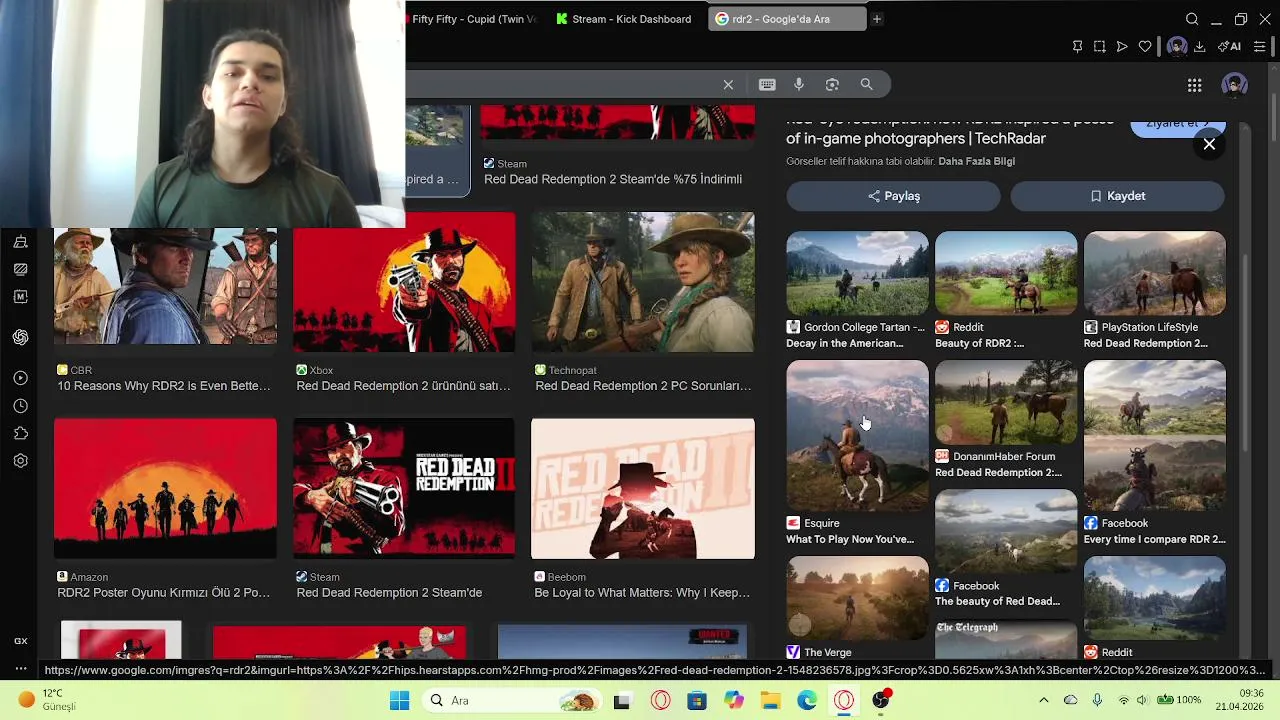Viewport: 1280px width, 720px height.
Task: Open the Google apps grid
Action: [x=1194, y=86]
